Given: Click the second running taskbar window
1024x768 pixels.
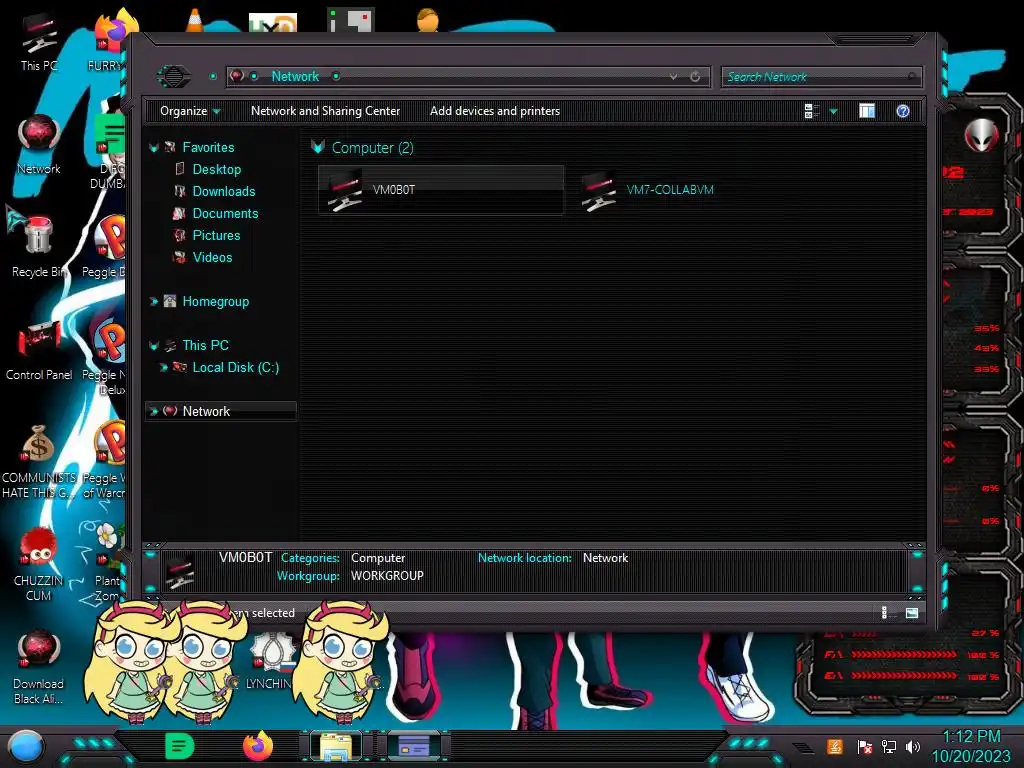Looking at the screenshot, I should click(x=414, y=746).
